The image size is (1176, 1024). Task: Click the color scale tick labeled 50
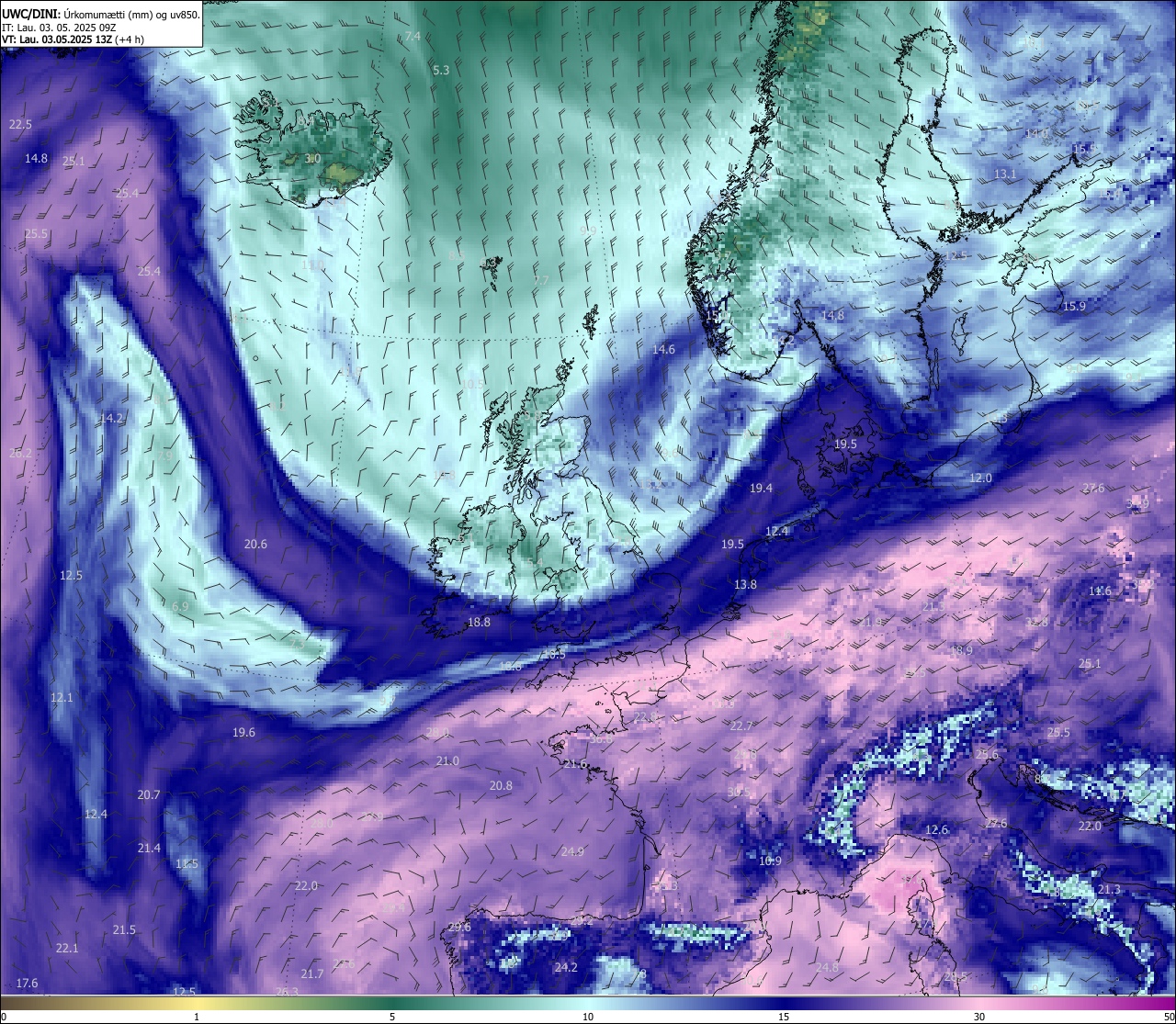1169,1017
